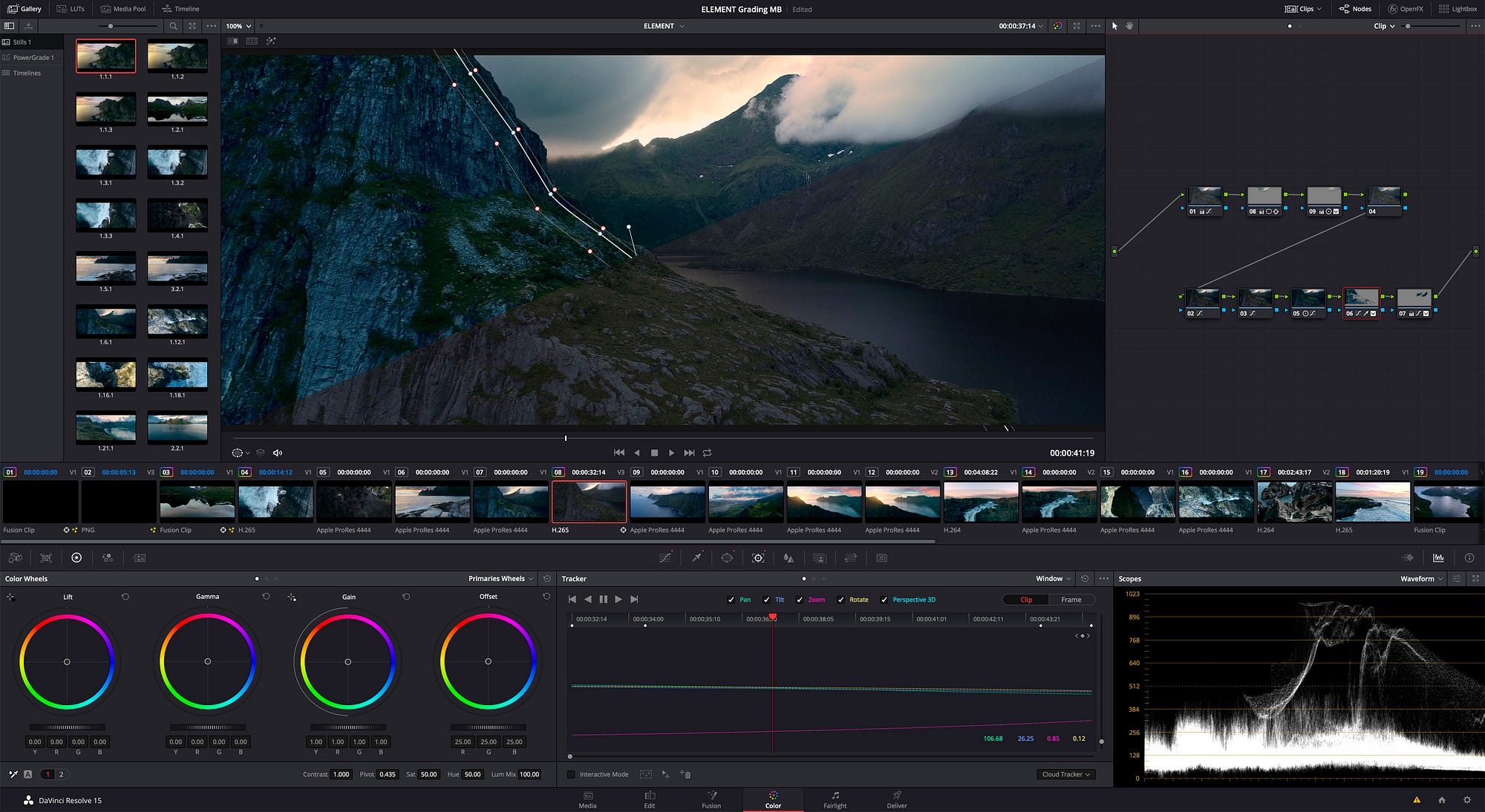Uncheck the Pan tracking checkbox
This screenshot has height=812, width=1485.
731,600
